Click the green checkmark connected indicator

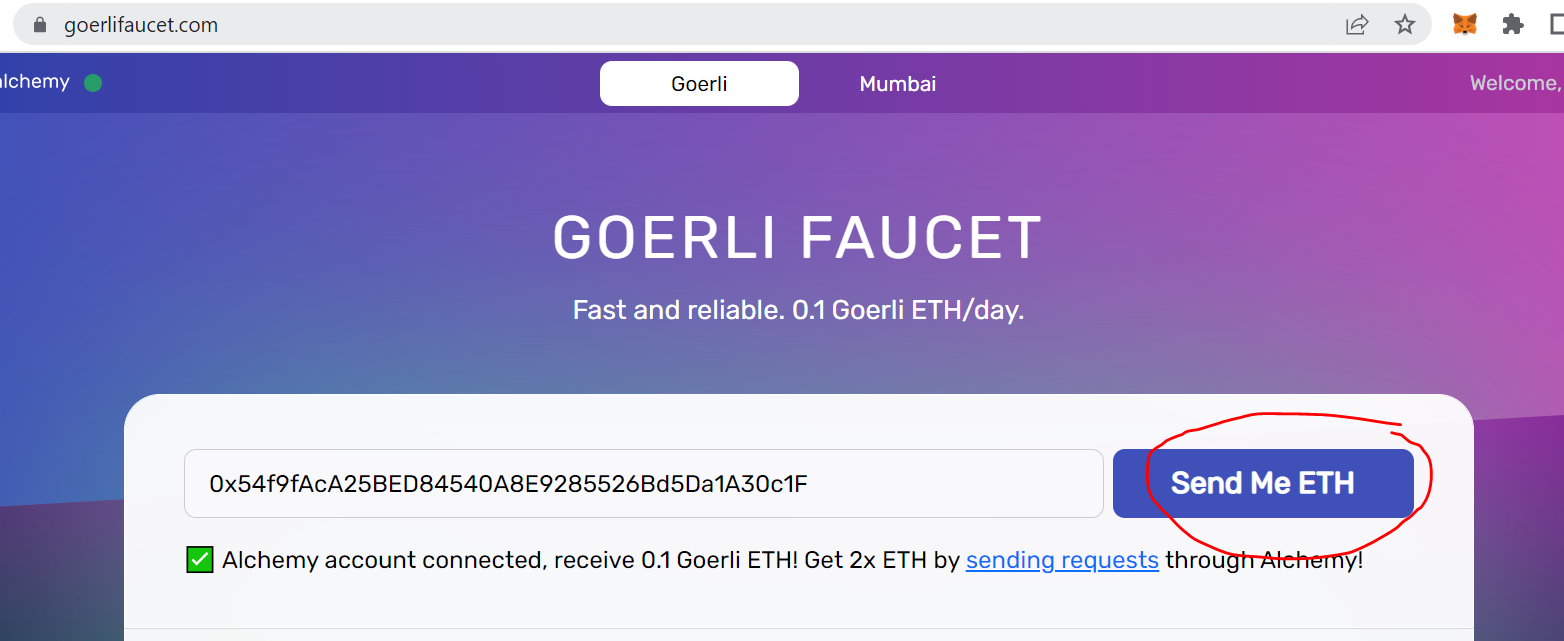click(x=200, y=560)
